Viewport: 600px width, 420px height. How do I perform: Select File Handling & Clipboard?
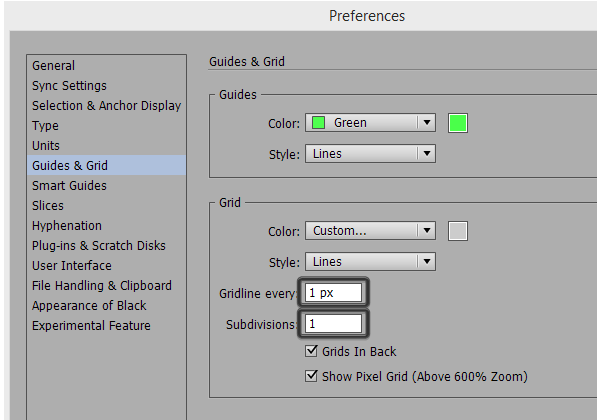(x=101, y=286)
